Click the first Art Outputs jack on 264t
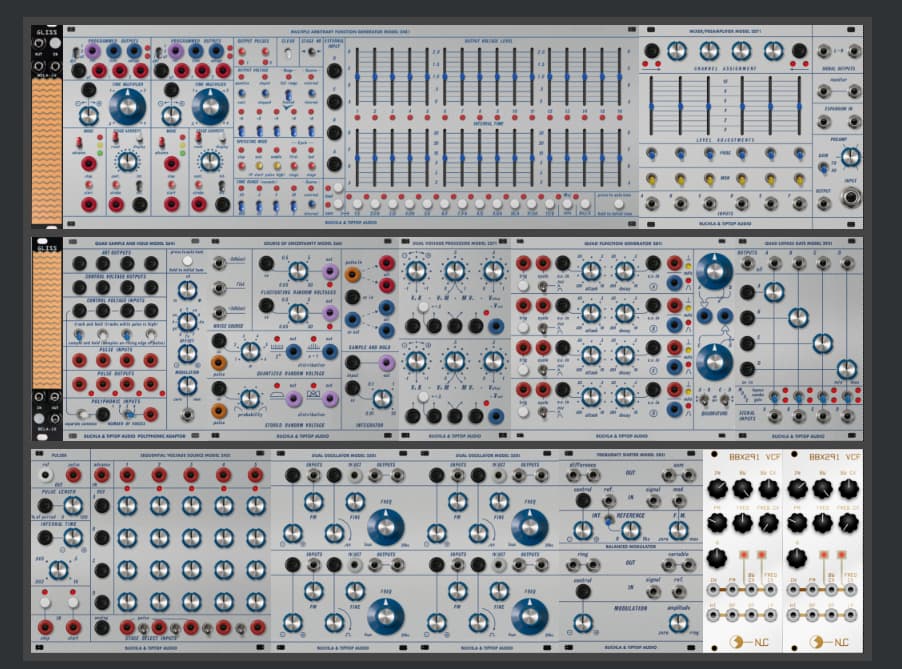 pyautogui.click(x=79, y=263)
